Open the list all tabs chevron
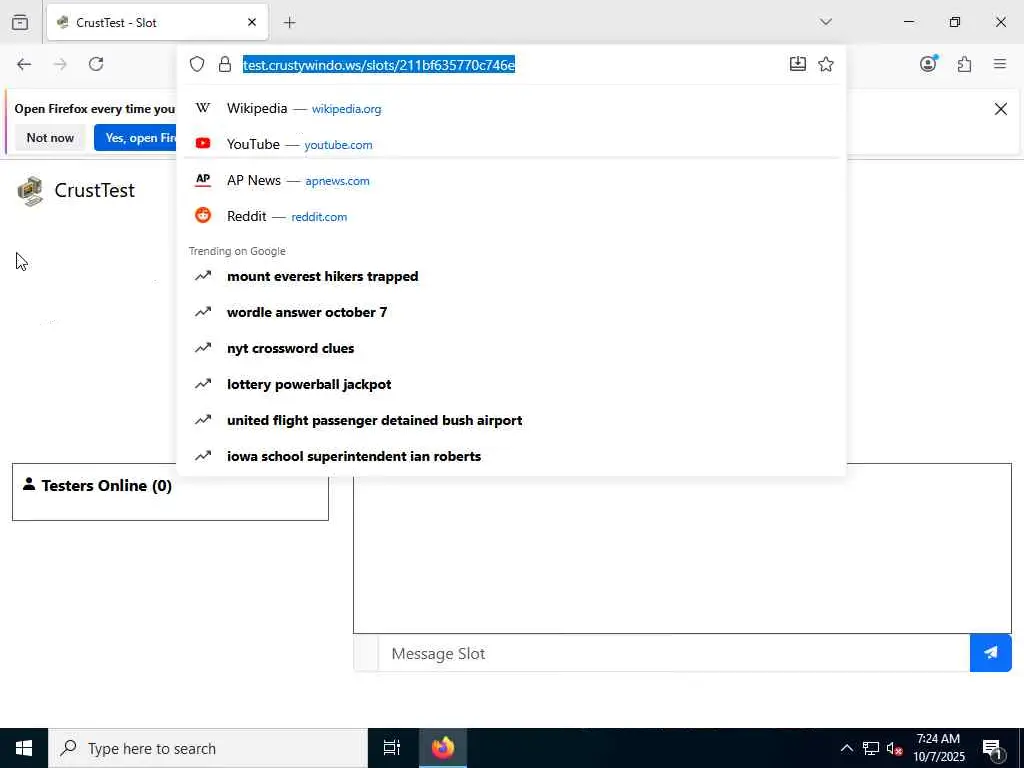The width and height of the screenshot is (1024, 768). click(825, 22)
